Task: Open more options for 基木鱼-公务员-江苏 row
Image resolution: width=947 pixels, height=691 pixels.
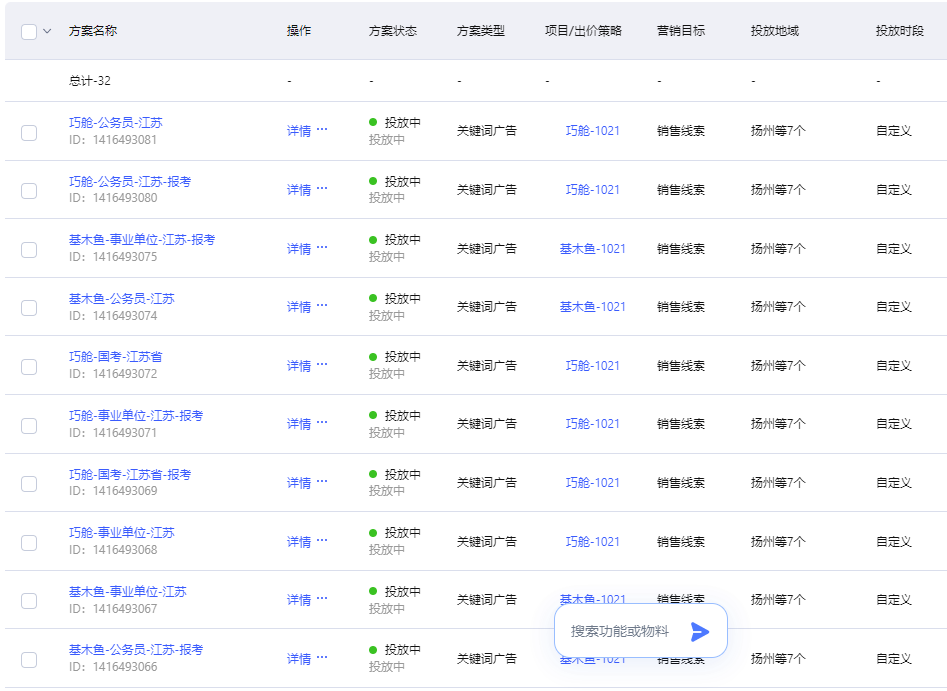Action: tap(322, 306)
